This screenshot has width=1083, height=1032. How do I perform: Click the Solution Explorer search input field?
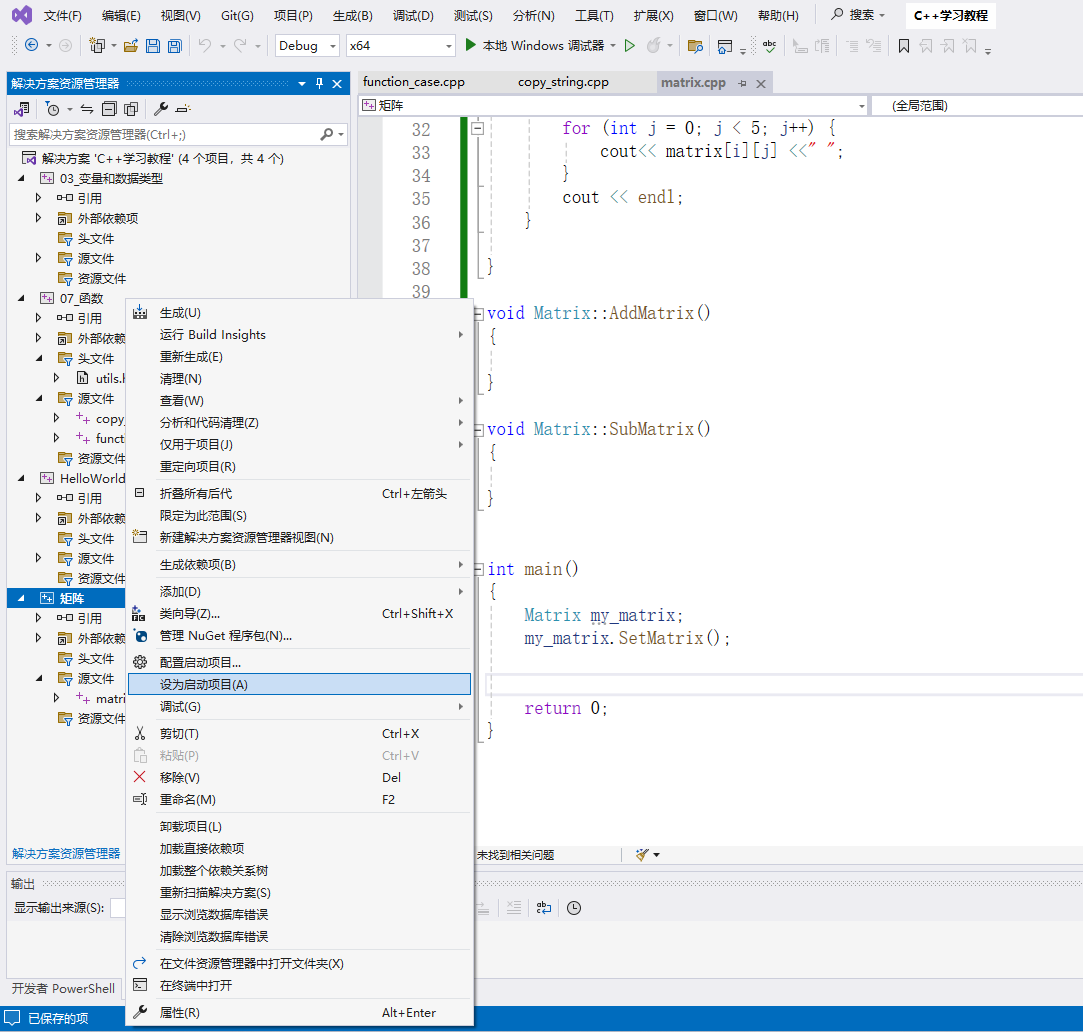point(164,134)
